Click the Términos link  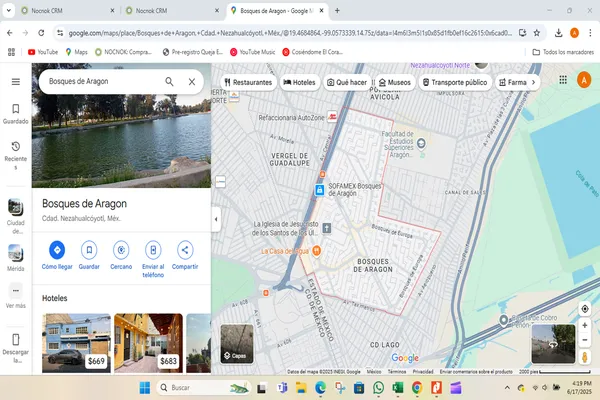click(397, 372)
